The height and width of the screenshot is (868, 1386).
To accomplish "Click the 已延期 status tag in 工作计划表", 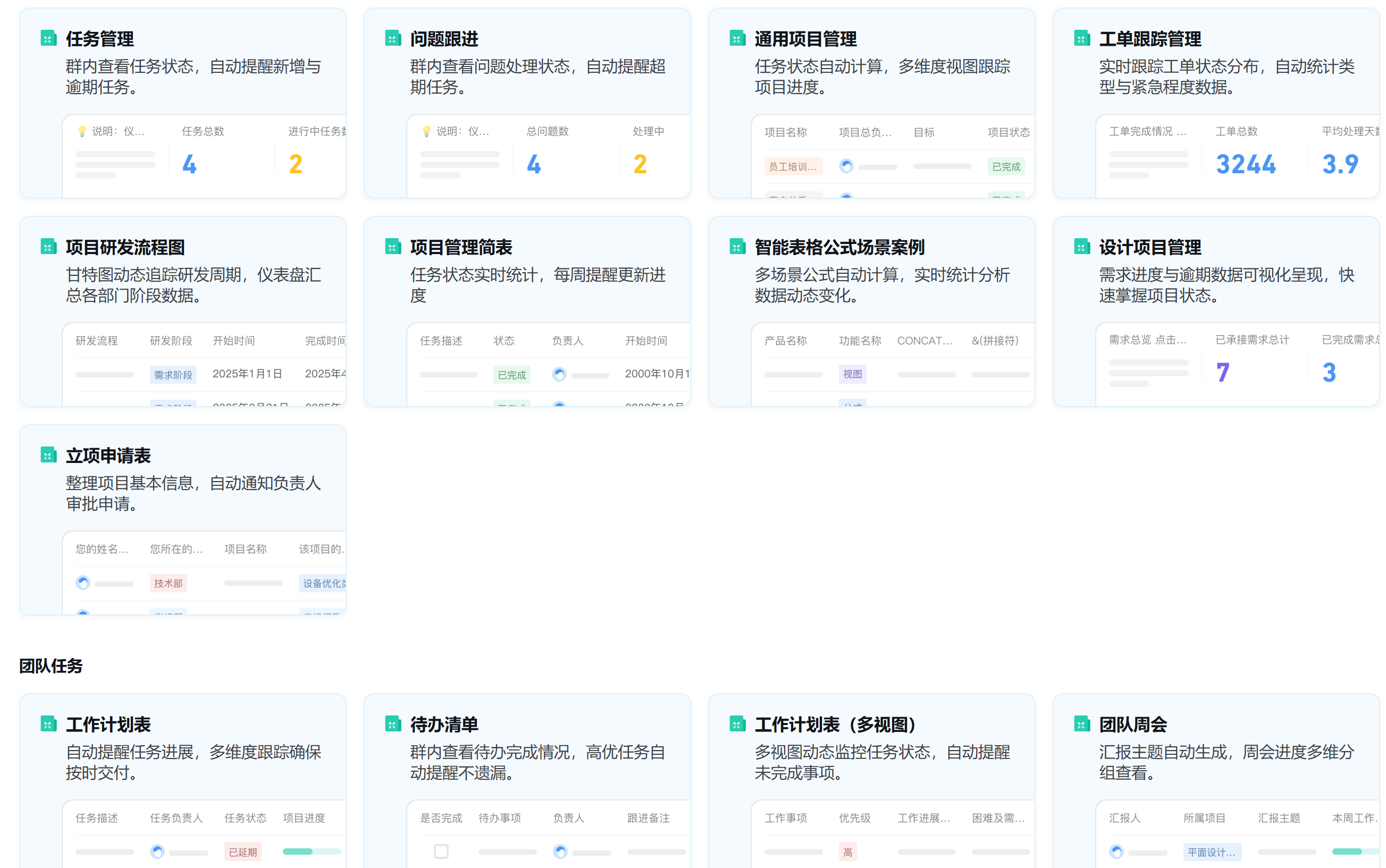I will (x=243, y=852).
